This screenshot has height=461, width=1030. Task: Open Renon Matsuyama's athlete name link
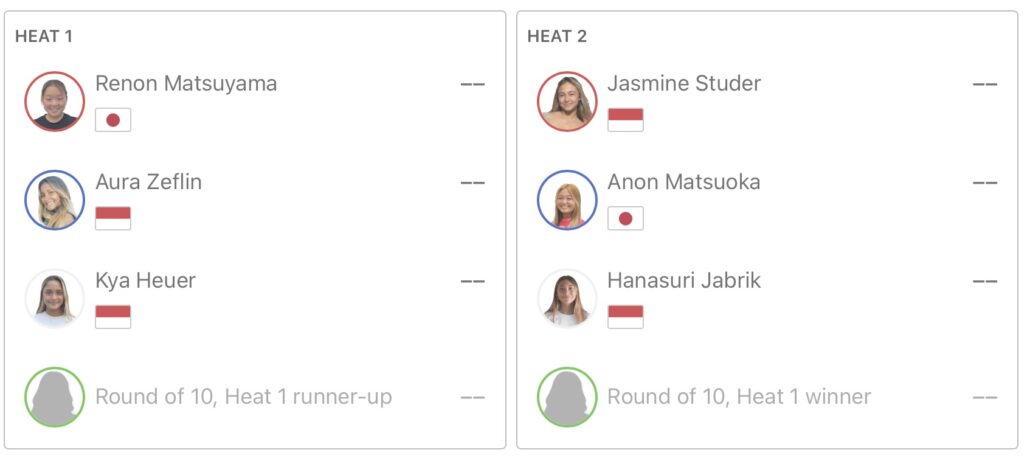tap(186, 84)
